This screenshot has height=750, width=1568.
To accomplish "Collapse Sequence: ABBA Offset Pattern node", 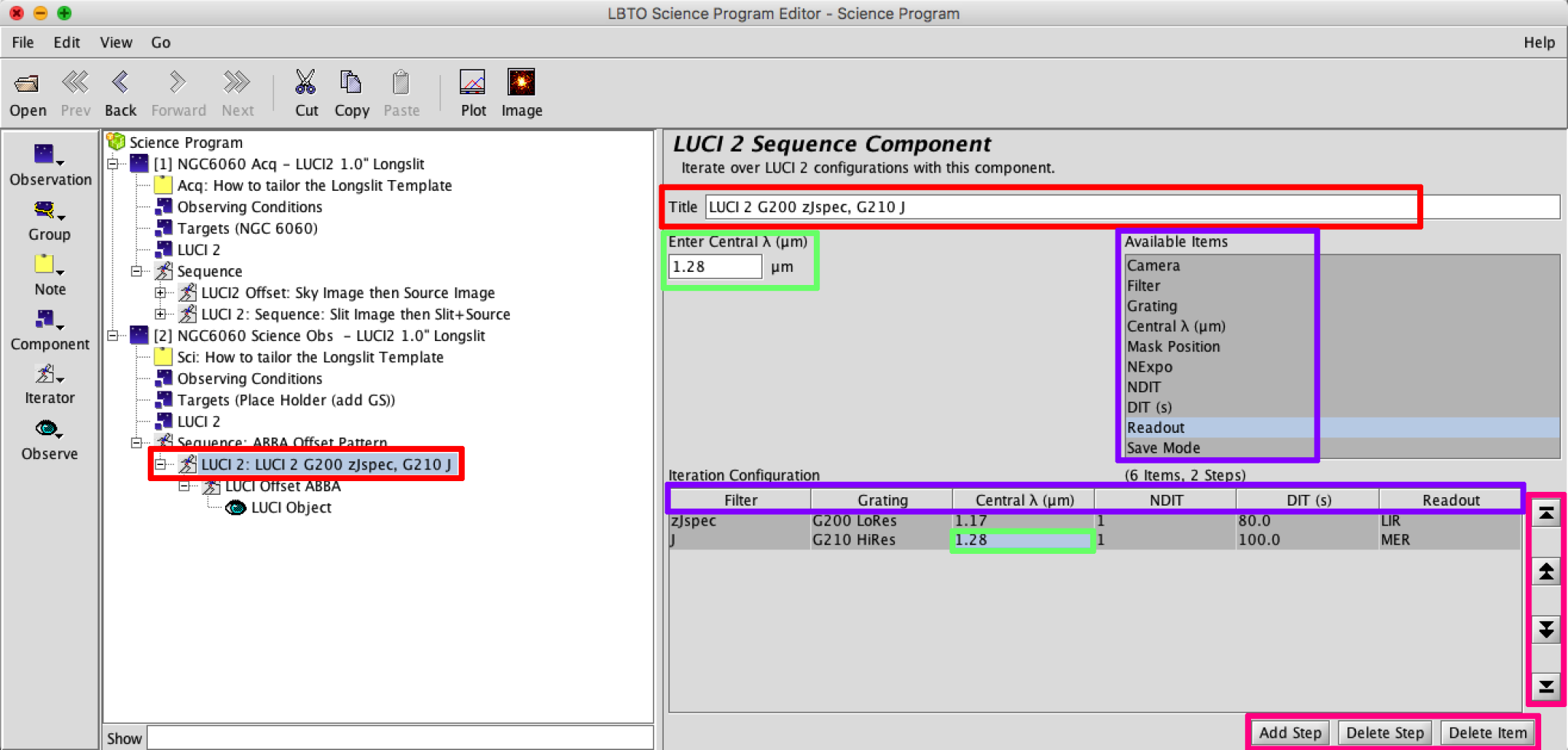I will coord(137,443).
